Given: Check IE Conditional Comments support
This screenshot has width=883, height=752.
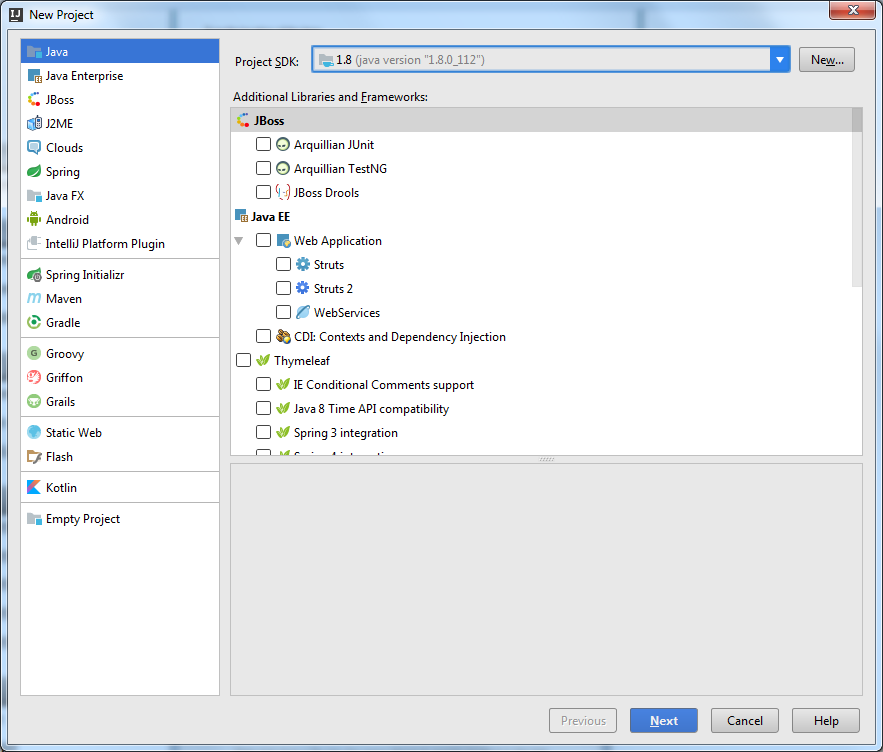Looking at the screenshot, I should 263,384.
